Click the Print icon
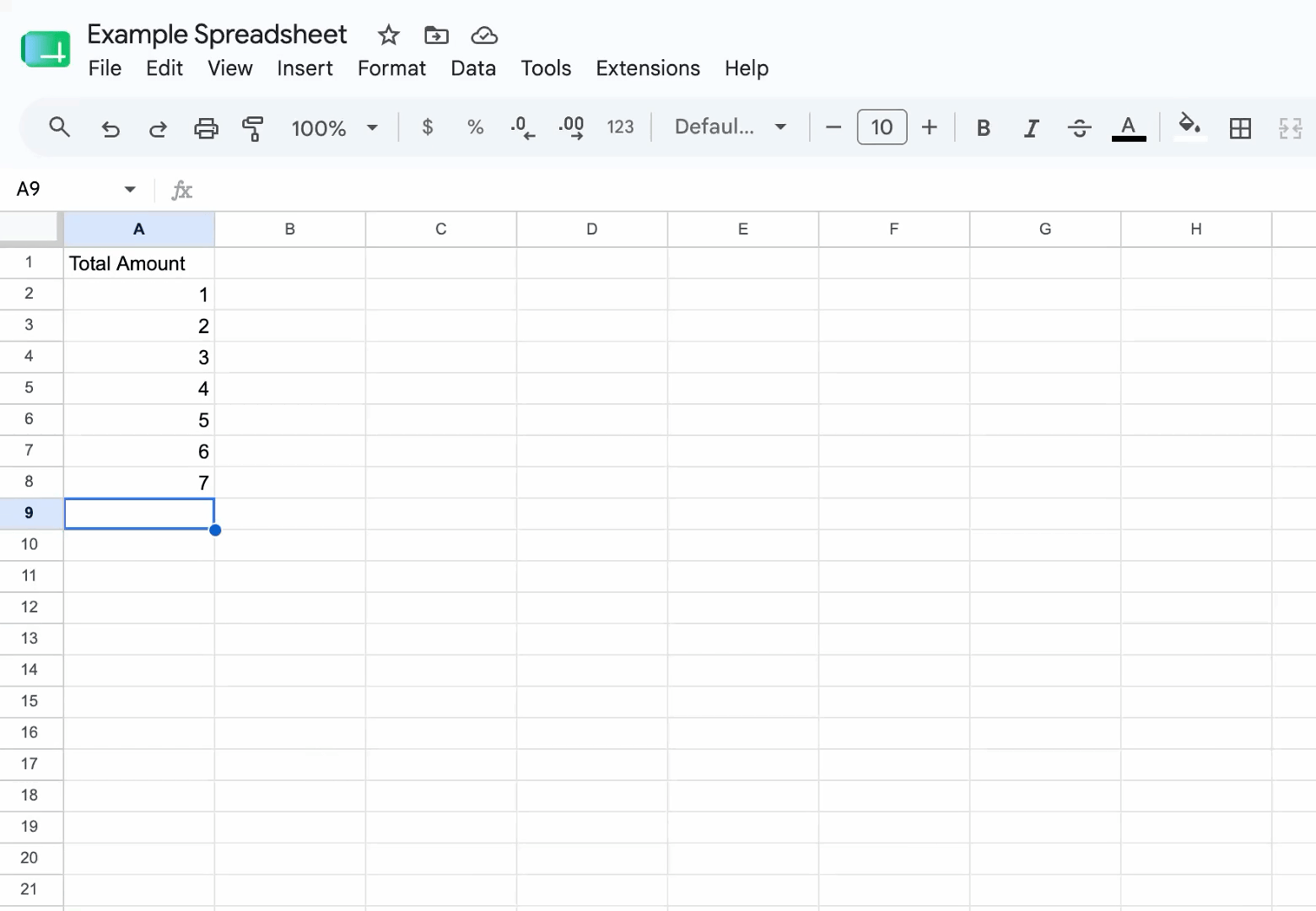1316x911 pixels. point(206,128)
